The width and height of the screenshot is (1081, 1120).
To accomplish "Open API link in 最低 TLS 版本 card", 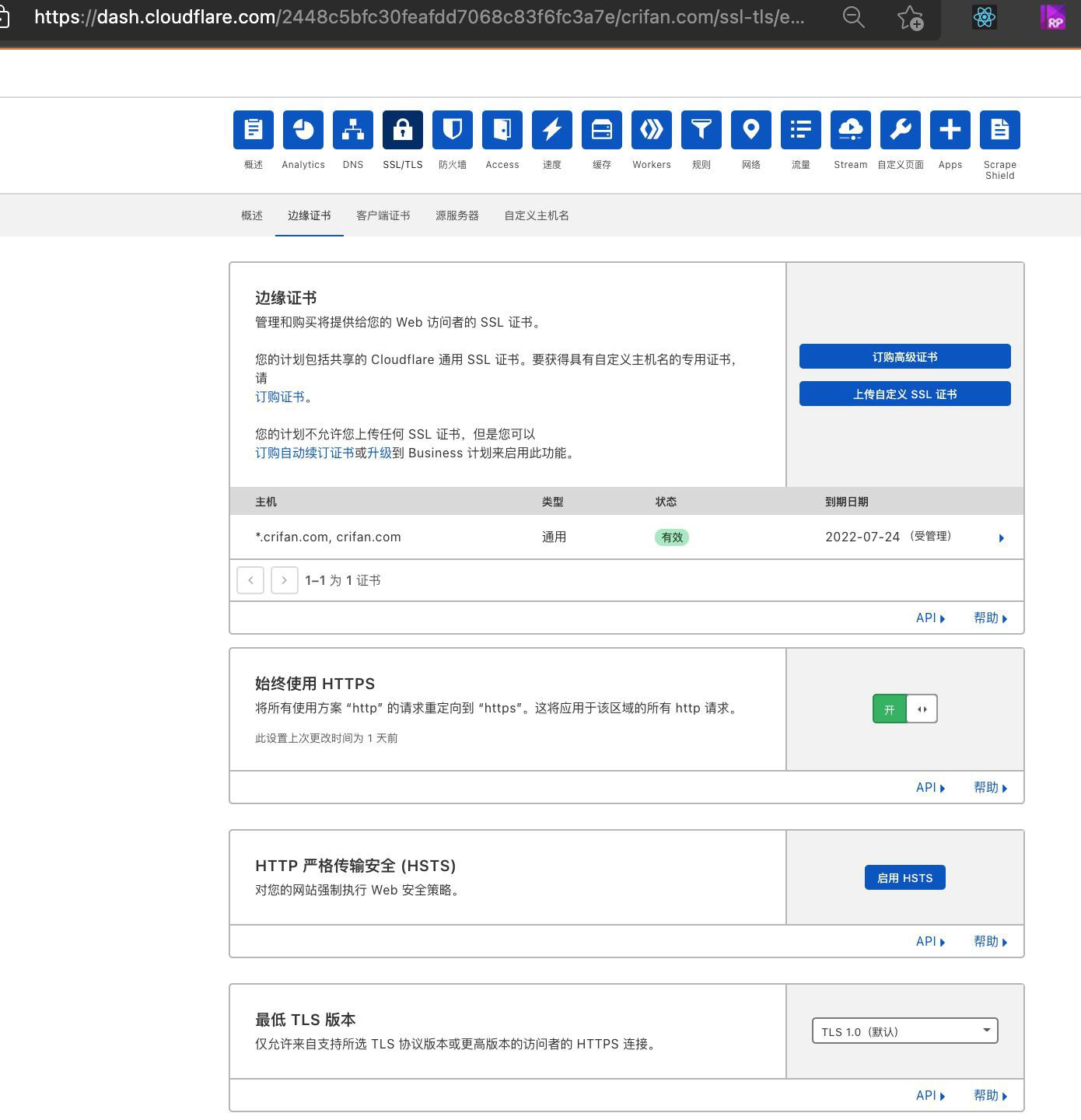I will [x=931, y=1095].
